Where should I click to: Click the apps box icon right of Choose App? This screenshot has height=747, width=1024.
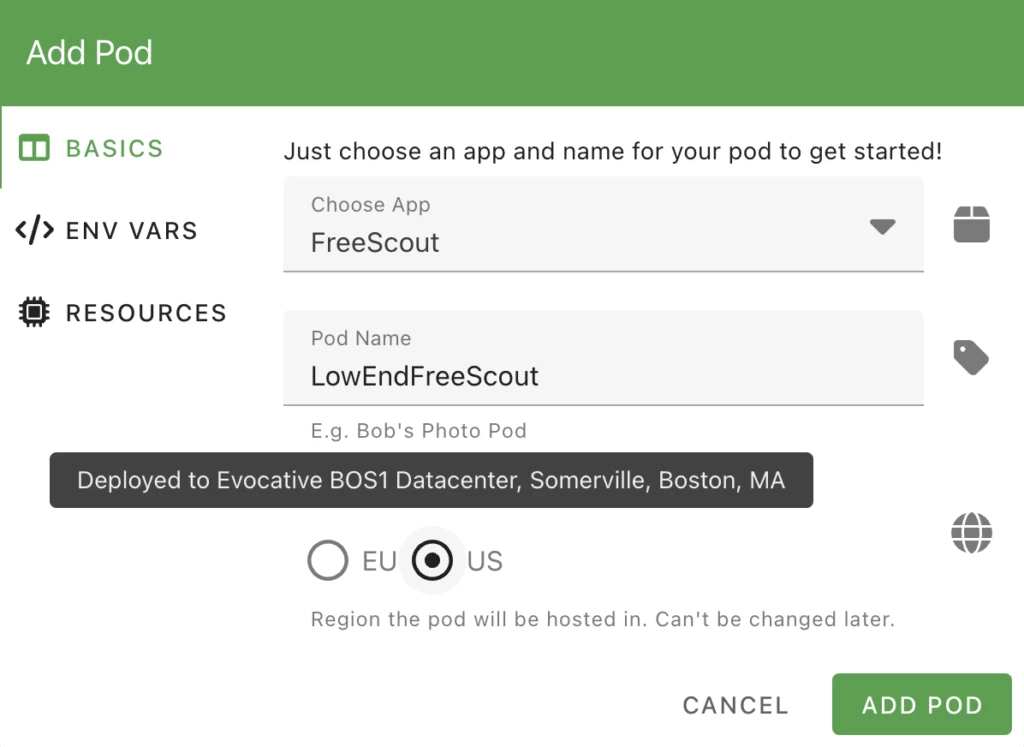[x=971, y=225]
